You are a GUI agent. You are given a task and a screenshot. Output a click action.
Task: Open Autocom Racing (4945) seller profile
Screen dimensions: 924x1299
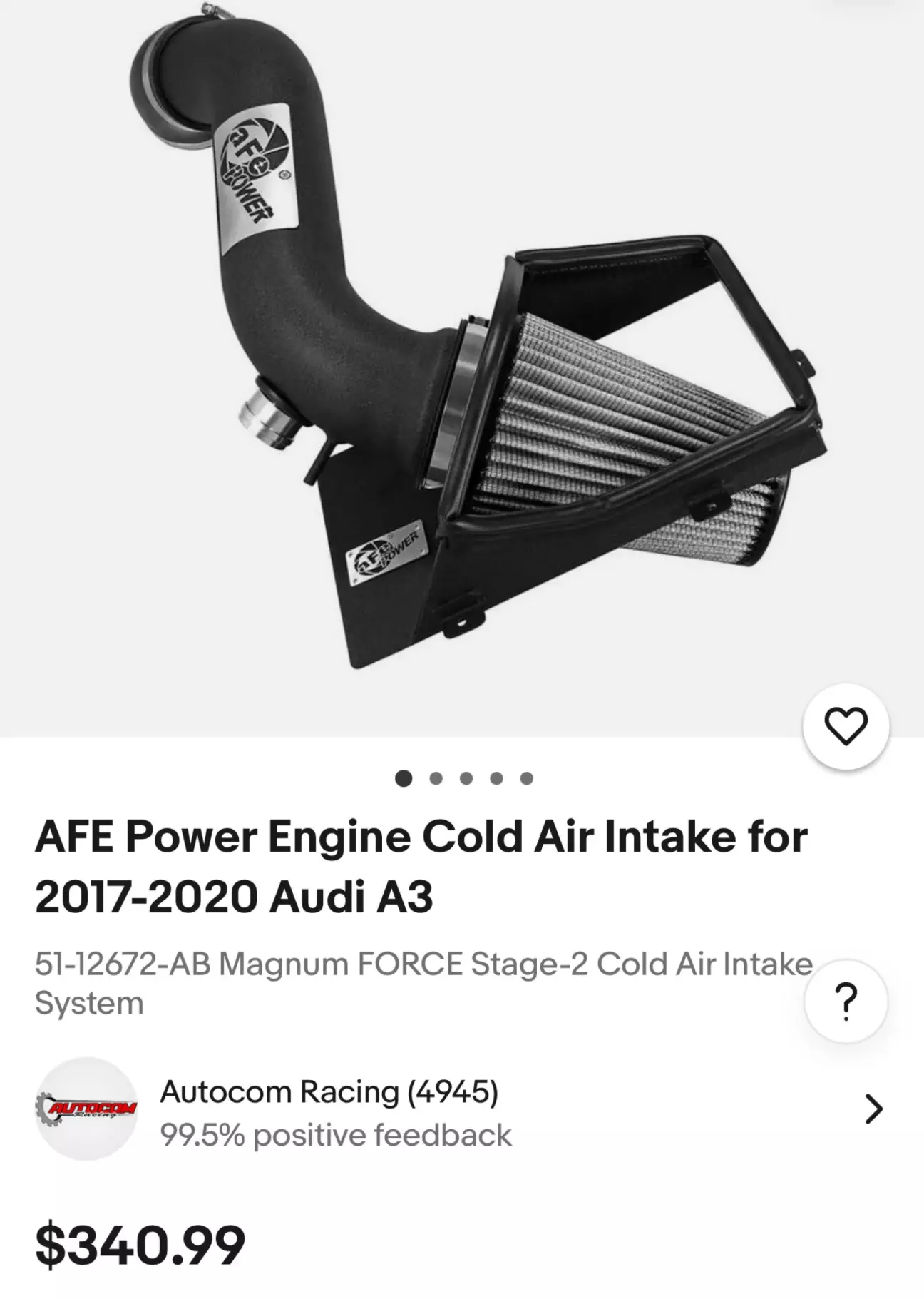(x=329, y=1091)
